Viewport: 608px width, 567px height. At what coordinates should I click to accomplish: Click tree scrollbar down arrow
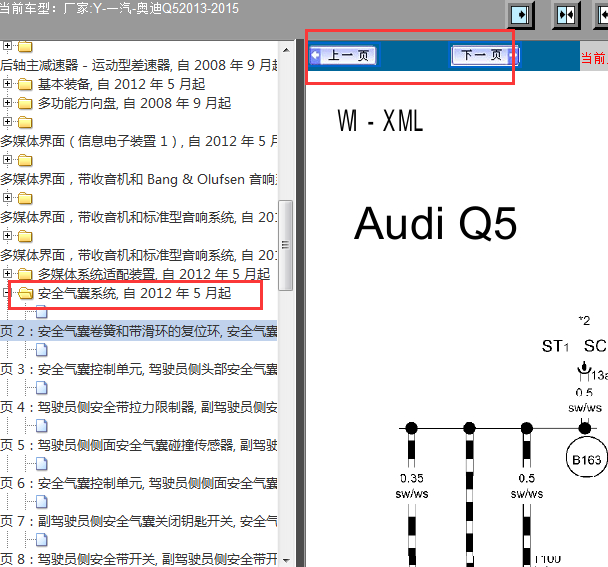(286, 560)
